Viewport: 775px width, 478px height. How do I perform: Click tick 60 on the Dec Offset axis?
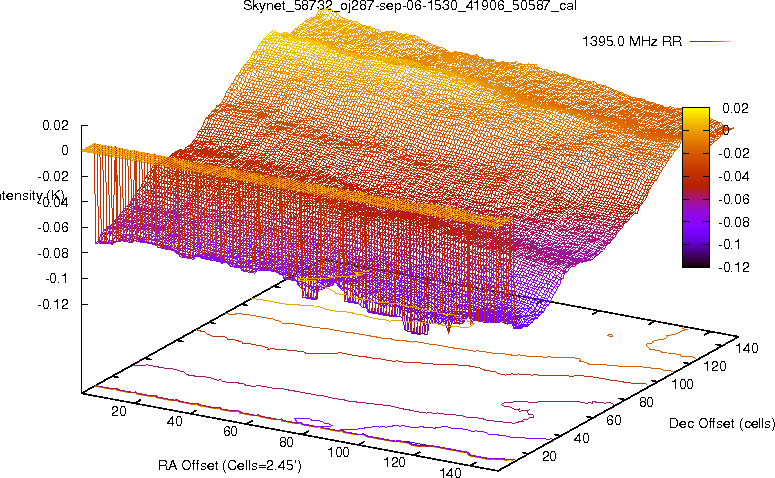(x=614, y=421)
